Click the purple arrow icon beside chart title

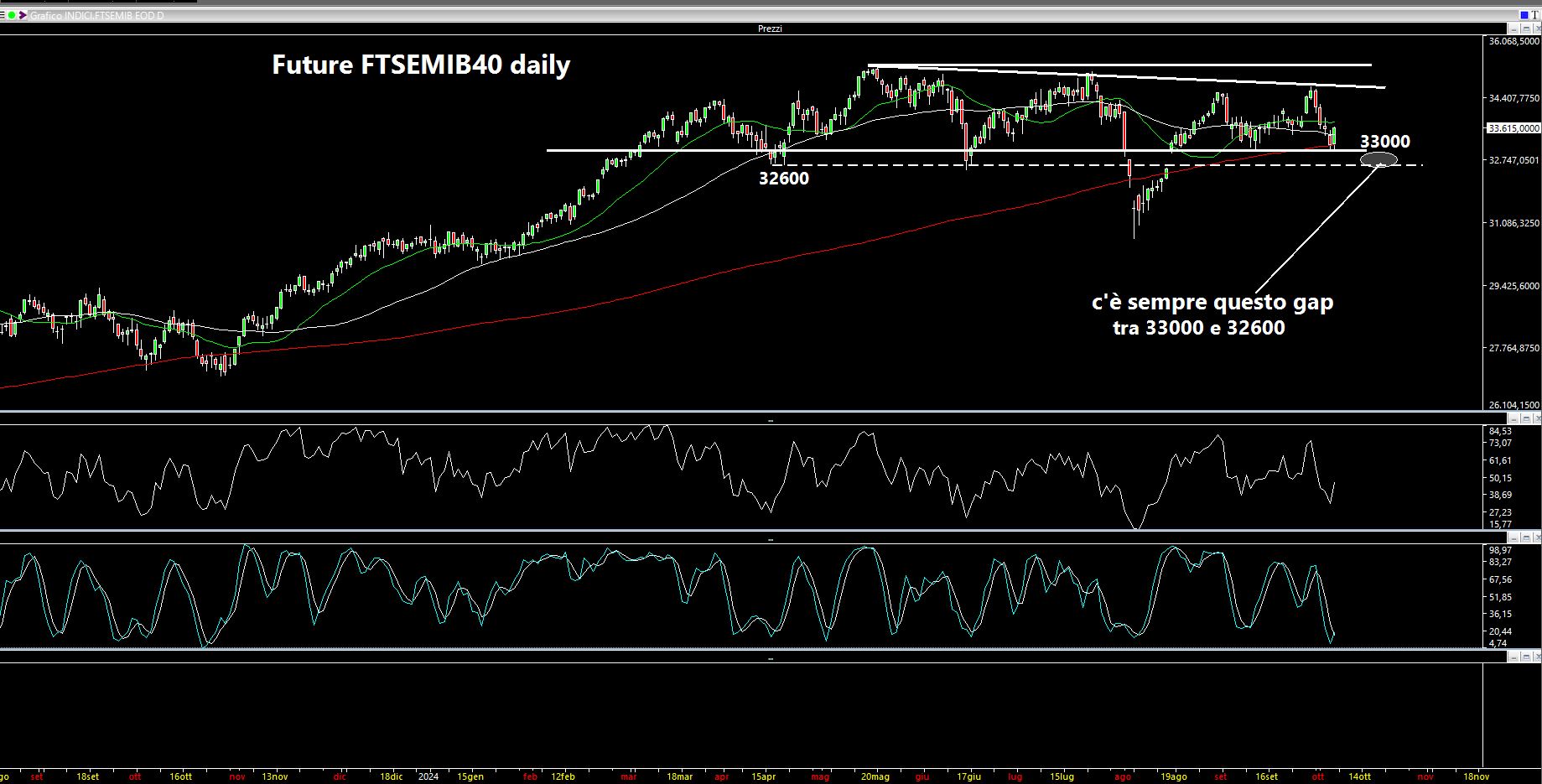point(23,15)
